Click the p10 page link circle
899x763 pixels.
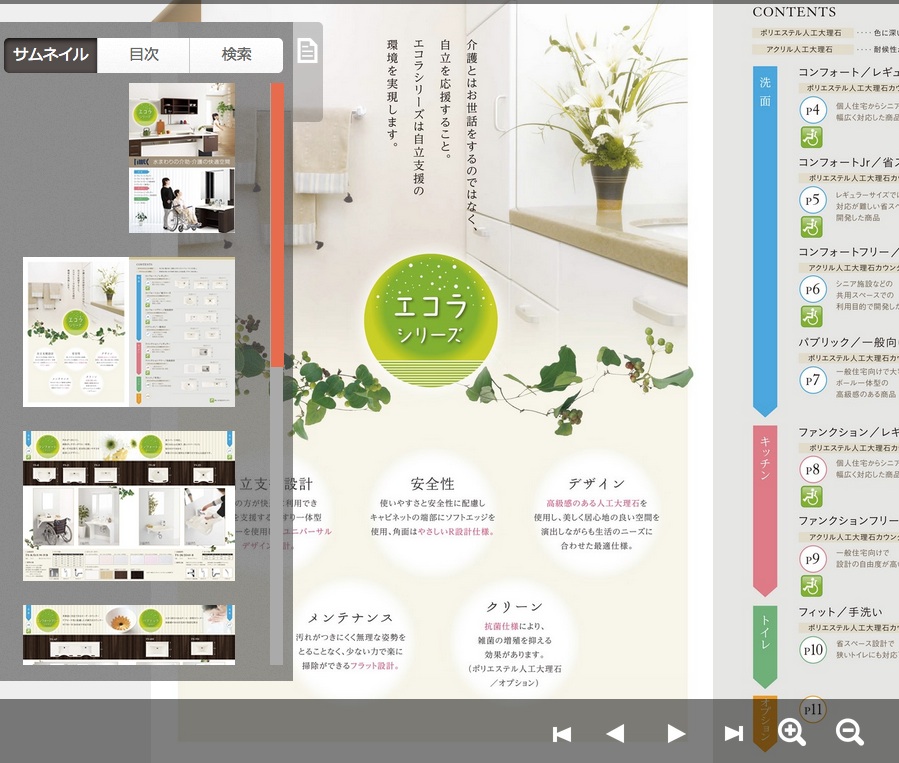[813, 650]
